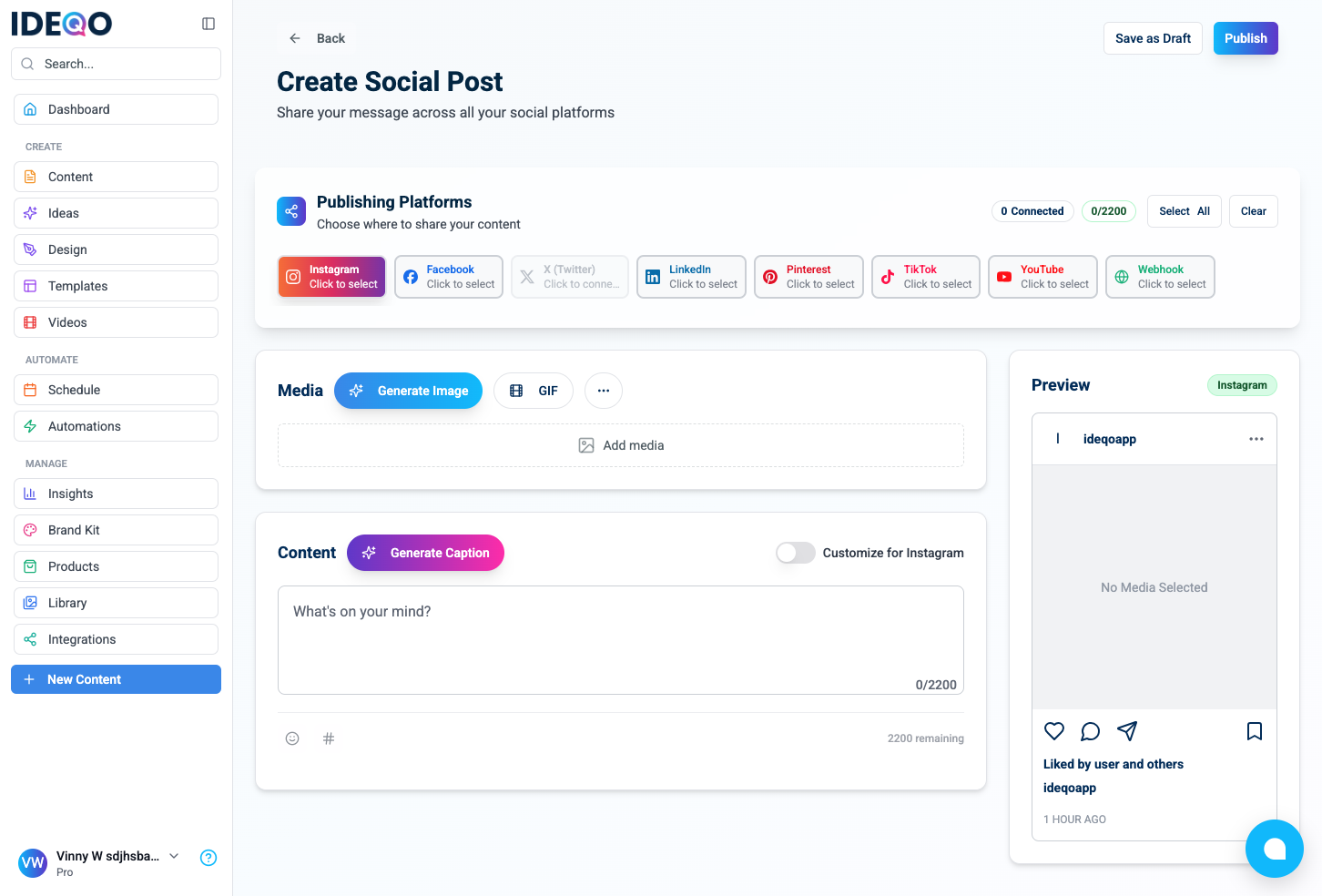
Task: Select LinkedIn platform
Action: pyautogui.click(x=691, y=277)
